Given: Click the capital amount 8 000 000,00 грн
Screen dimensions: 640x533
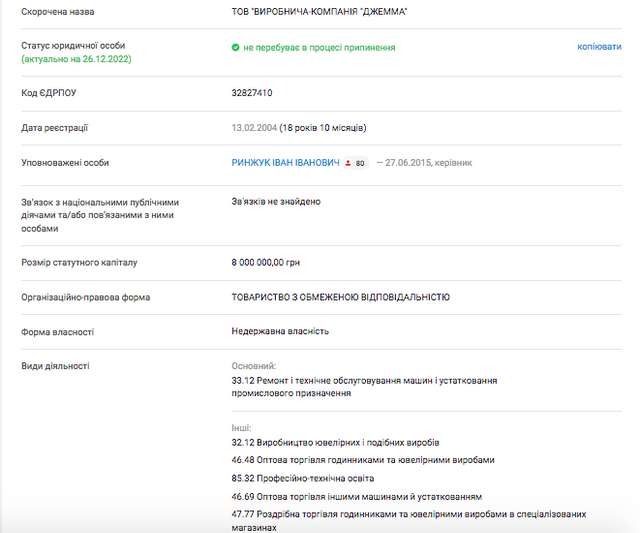Looking at the screenshot, I should click(266, 262).
